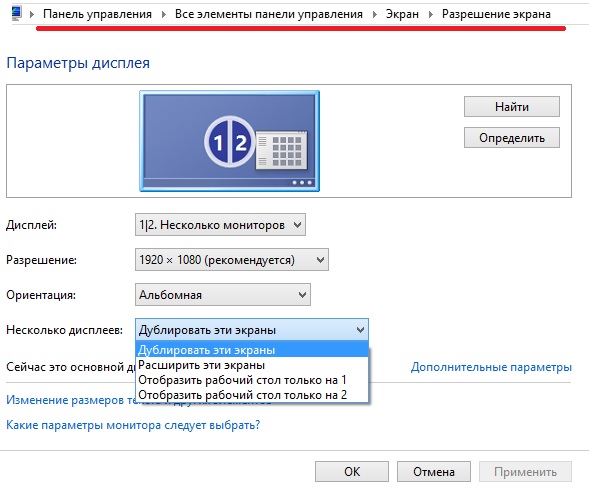The image size is (589, 495).
Task: Click the Сейчас это основной text
Action: click(71, 367)
